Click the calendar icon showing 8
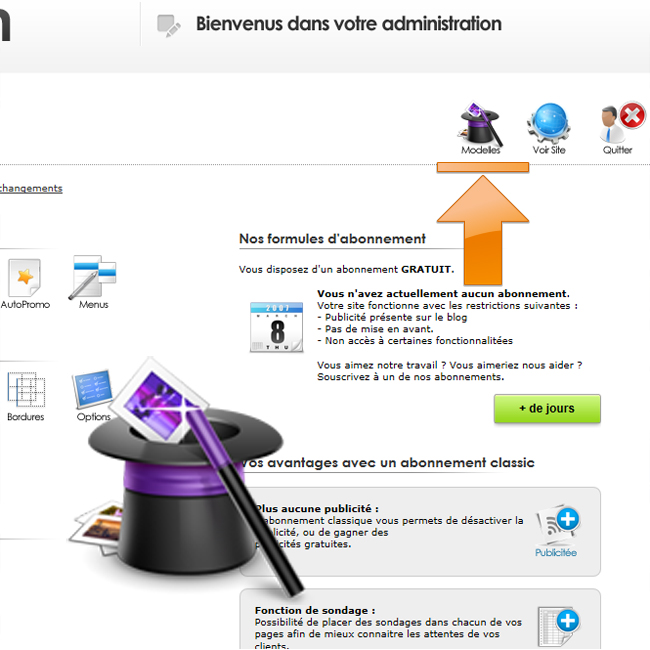 276,327
